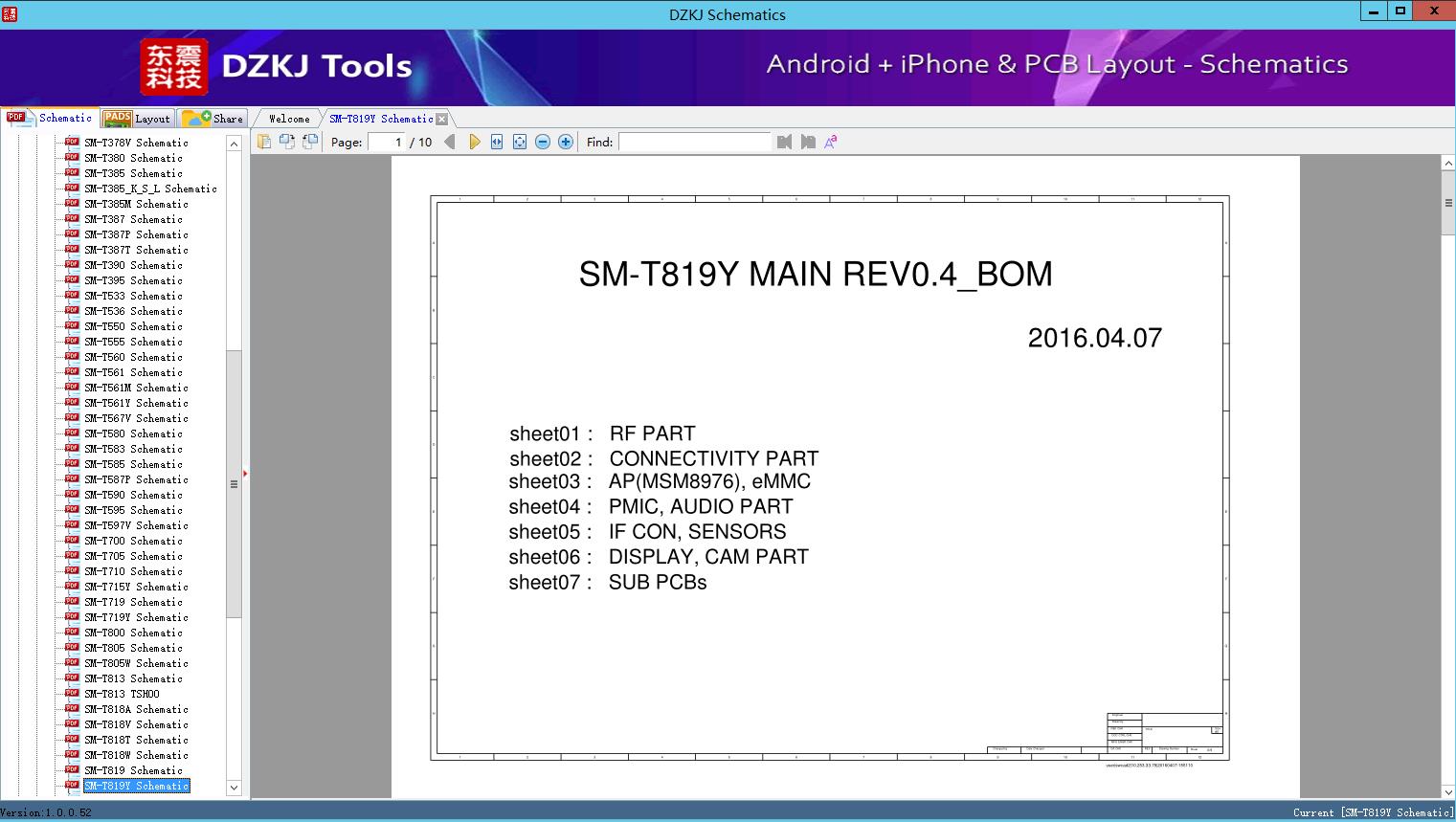1456x822 pixels.
Task: Open SM-T800 Schematic
Action: (133, 633)
